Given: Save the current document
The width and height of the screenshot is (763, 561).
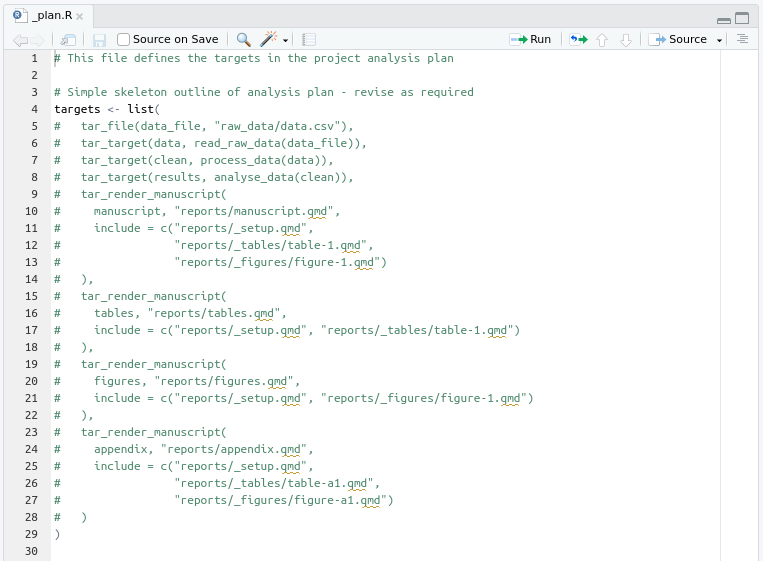Looking at the screenshot, I should [99, 40].
